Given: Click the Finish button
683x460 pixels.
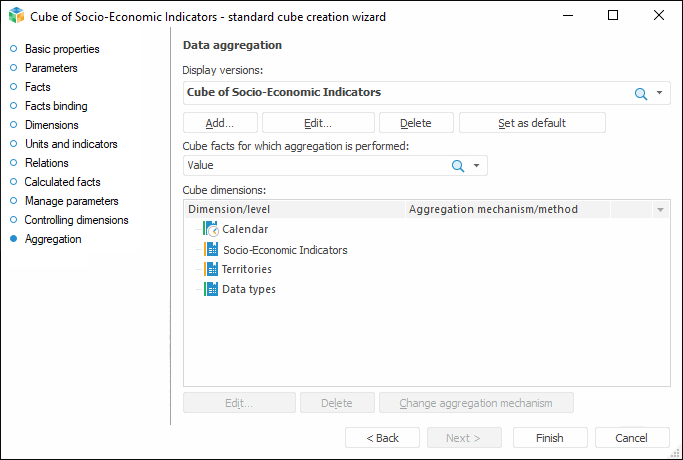Looking at the screenshot, I should (550, 438).
